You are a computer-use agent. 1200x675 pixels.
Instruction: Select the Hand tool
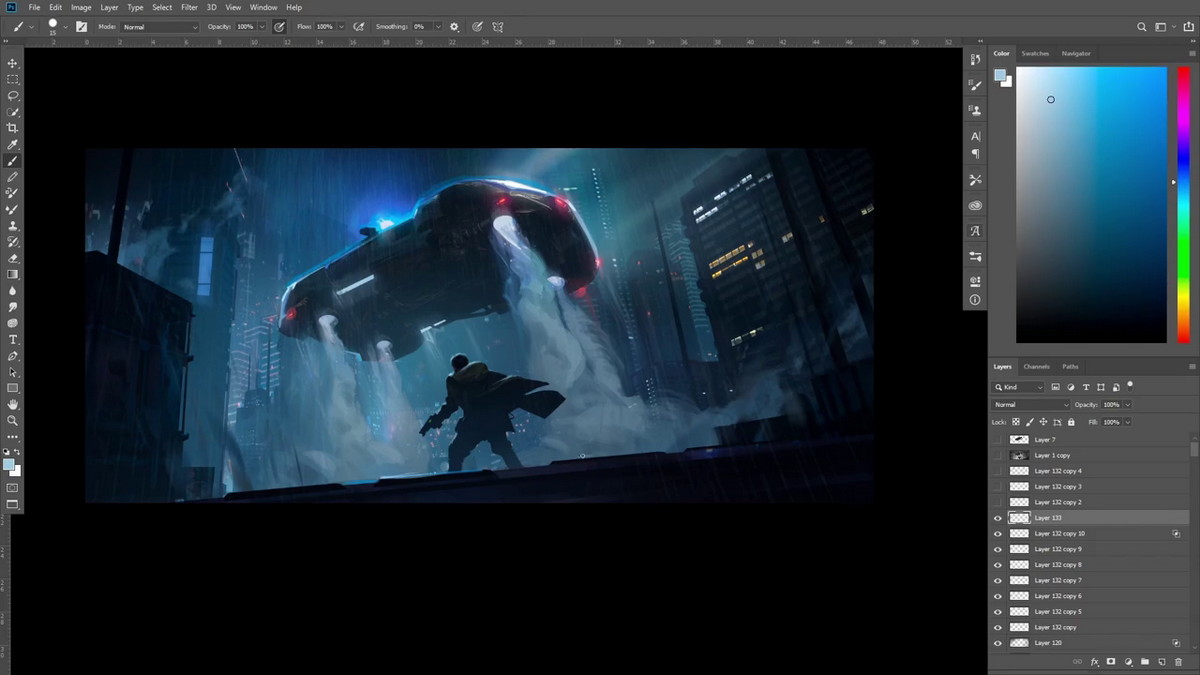(x=13, y=404)
